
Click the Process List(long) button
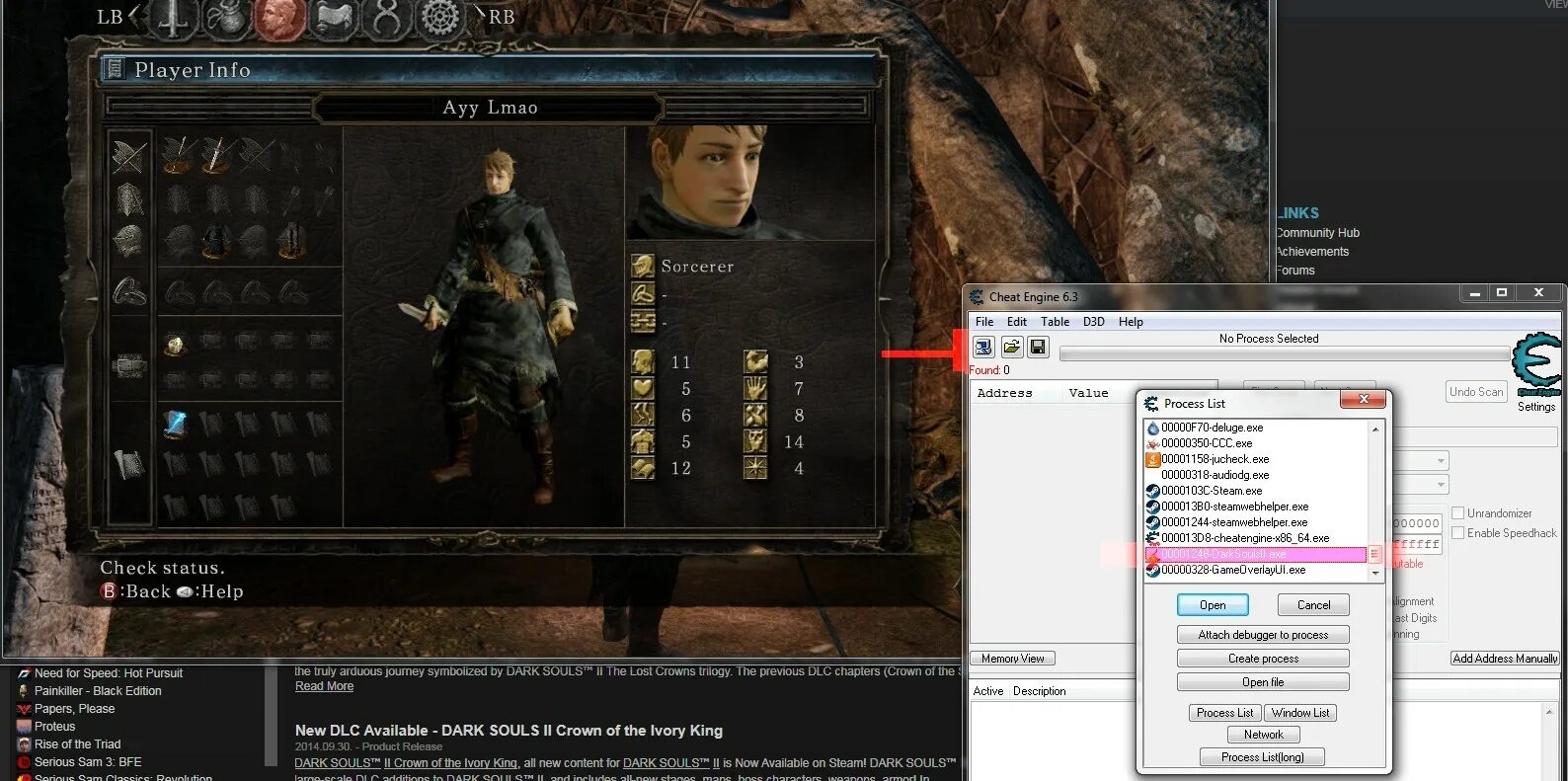[x=1262, y=757]
